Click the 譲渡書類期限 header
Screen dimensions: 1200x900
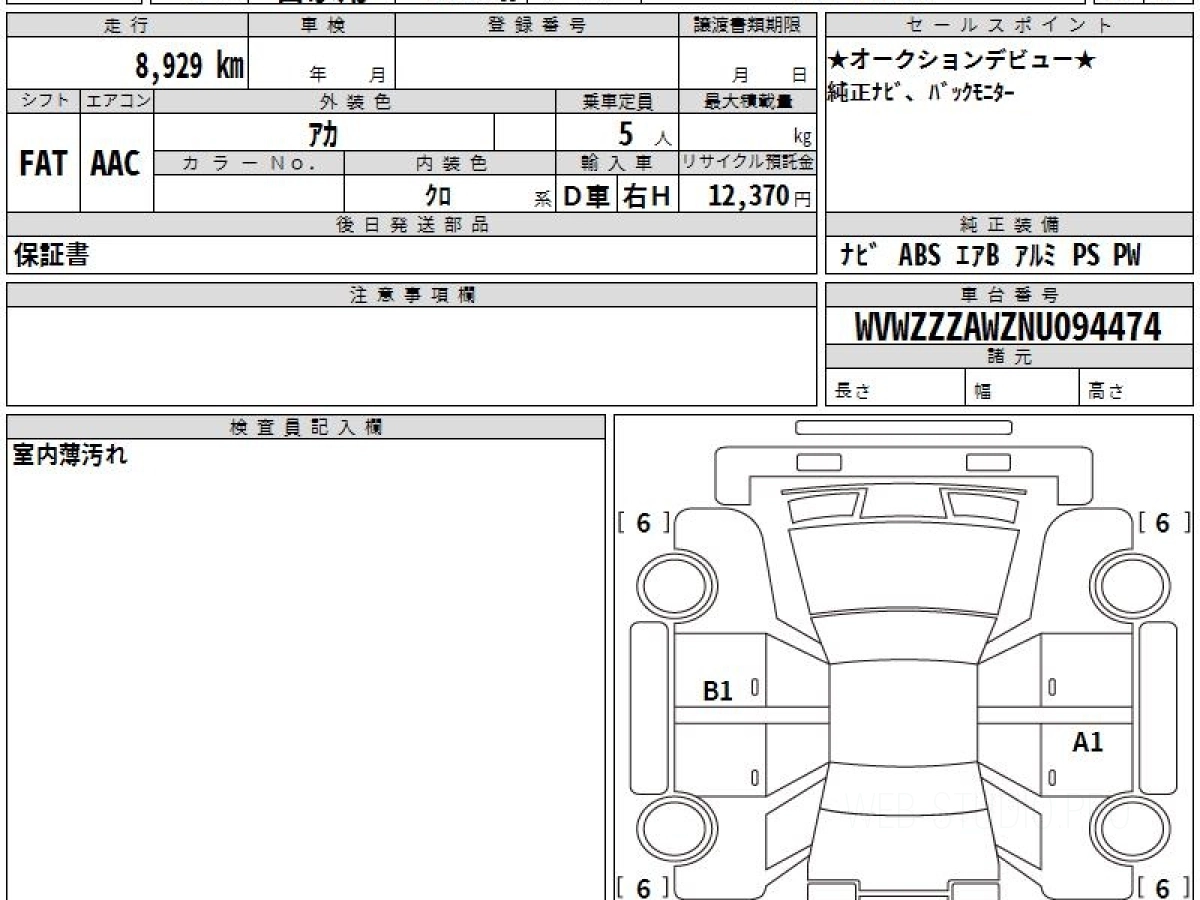tap(747, 26)
